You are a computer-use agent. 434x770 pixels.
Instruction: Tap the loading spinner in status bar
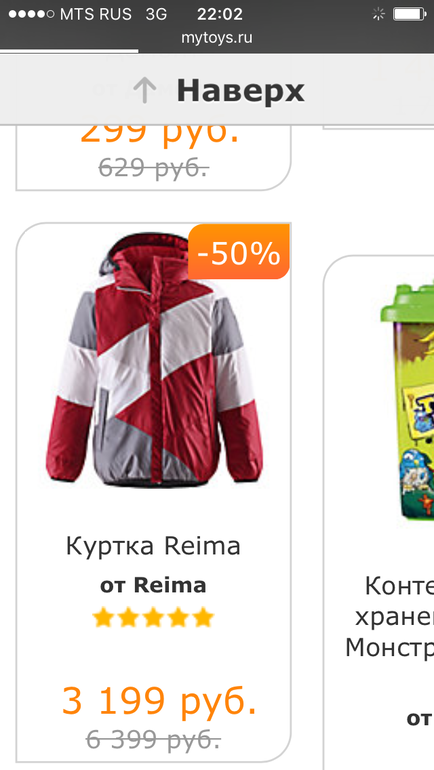point(379,14)
